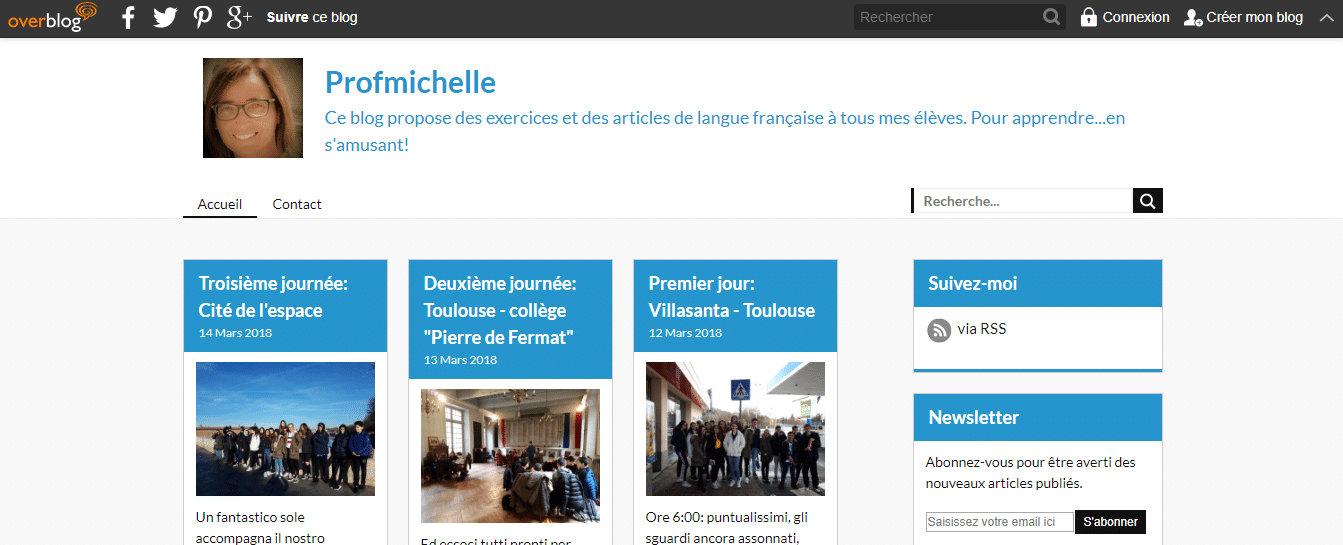Open the Profmichelle blog title
This screenshot has width=1343, height=545.
[x=410, y=82]
